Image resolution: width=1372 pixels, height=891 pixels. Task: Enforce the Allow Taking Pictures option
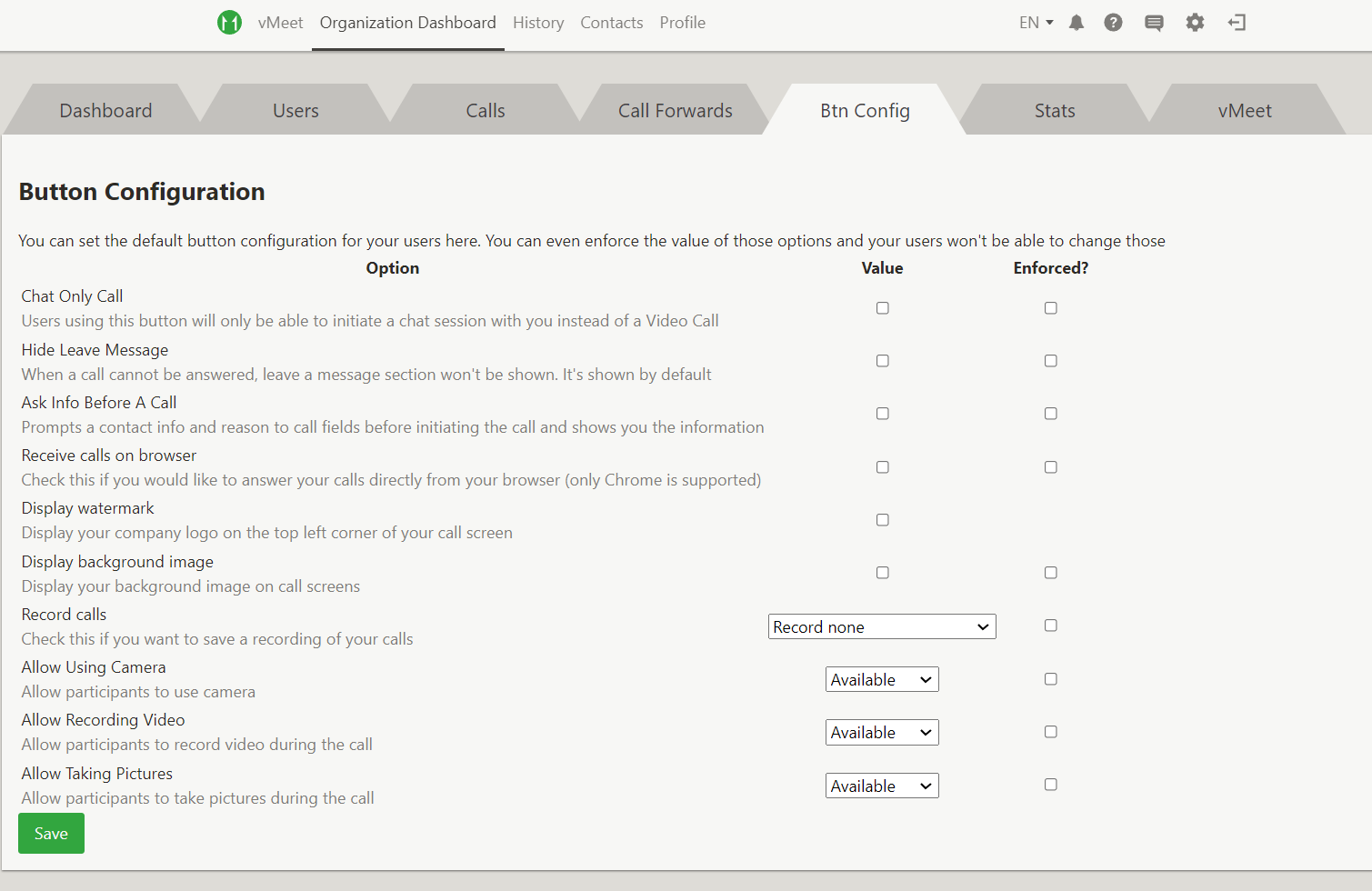click(1051, 785)
